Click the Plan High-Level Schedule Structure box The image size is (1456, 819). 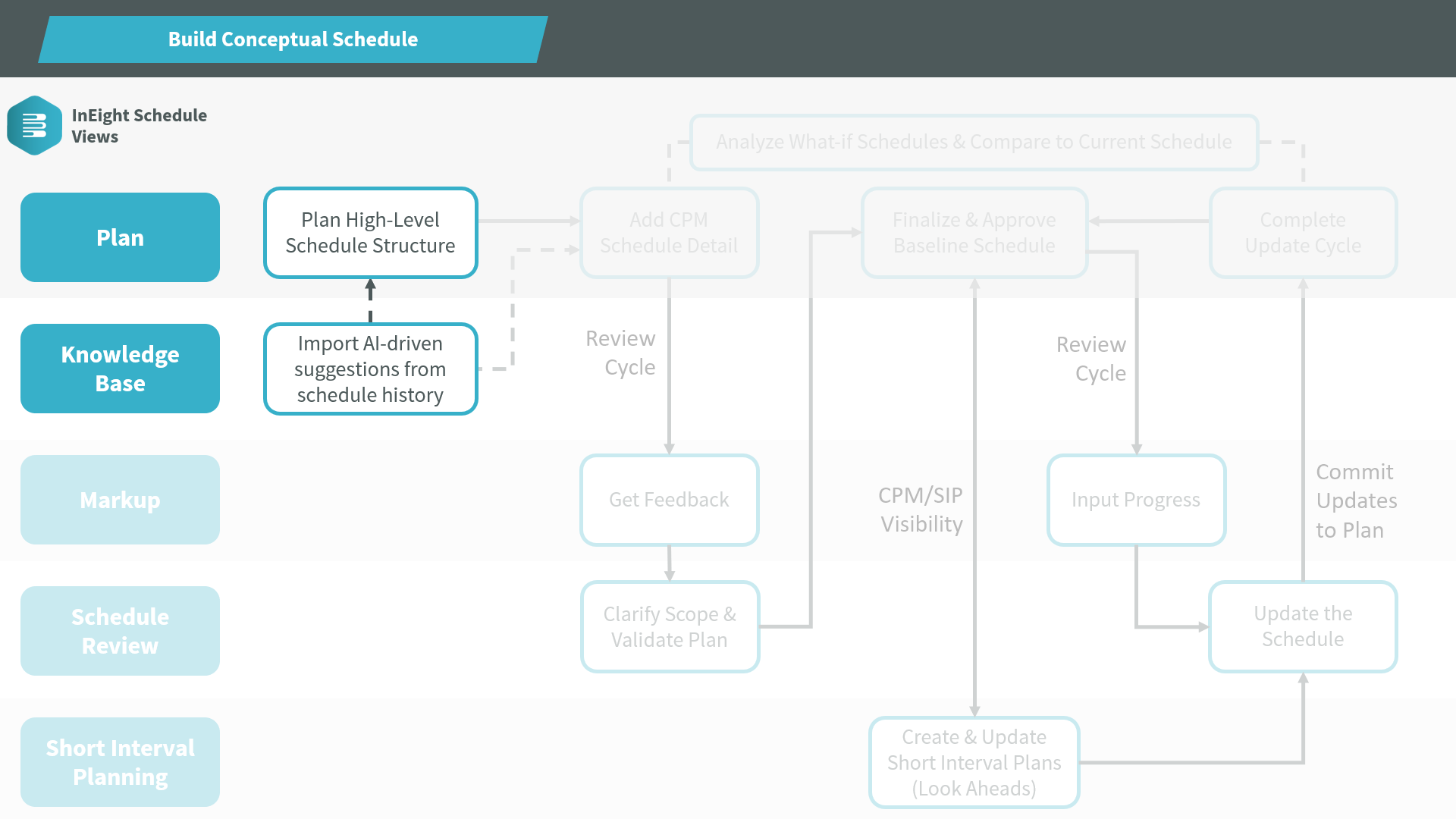(x=370, y=233)
